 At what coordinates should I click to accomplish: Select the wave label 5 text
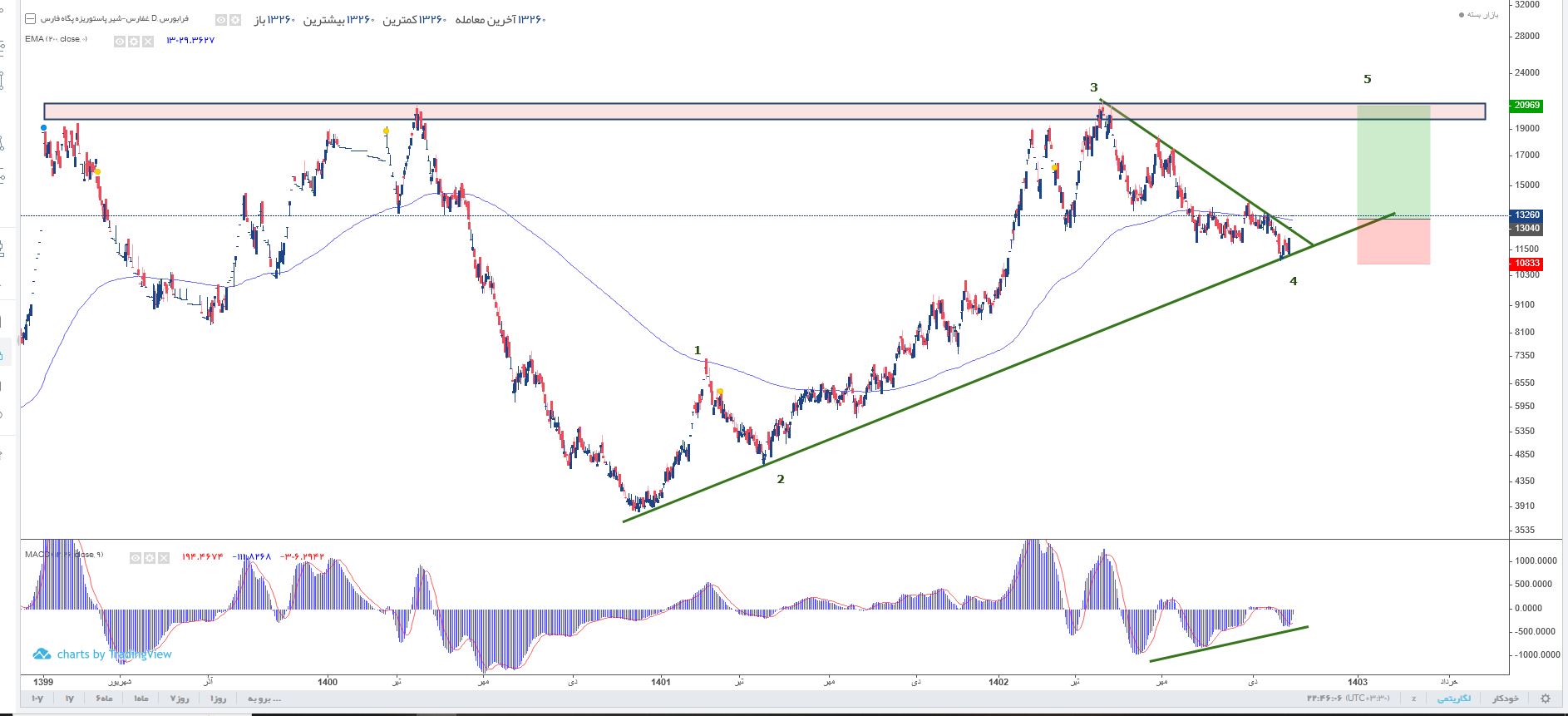pos(1367,79)
